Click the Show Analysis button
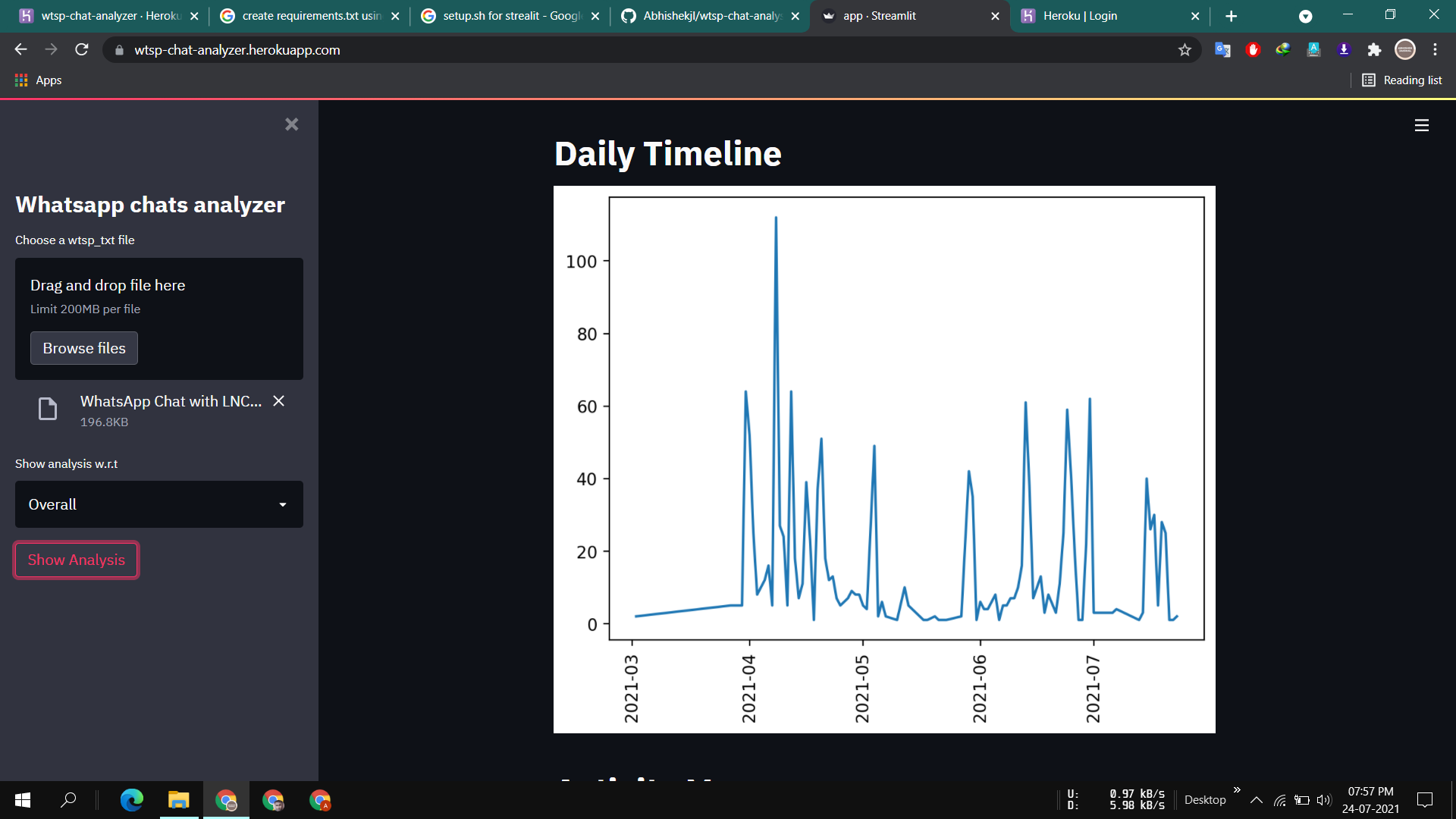Screen dimensions: 1456x819 [x=75, y=560]
